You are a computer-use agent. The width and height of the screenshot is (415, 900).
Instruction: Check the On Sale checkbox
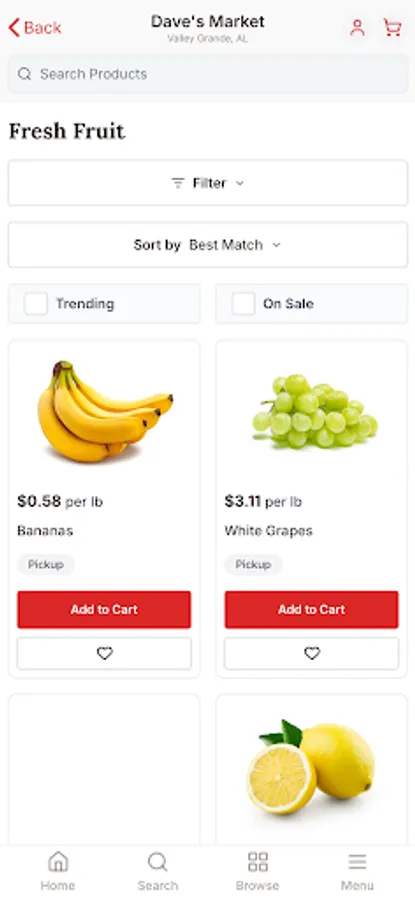pyautogui.click(x=243, y=304)
